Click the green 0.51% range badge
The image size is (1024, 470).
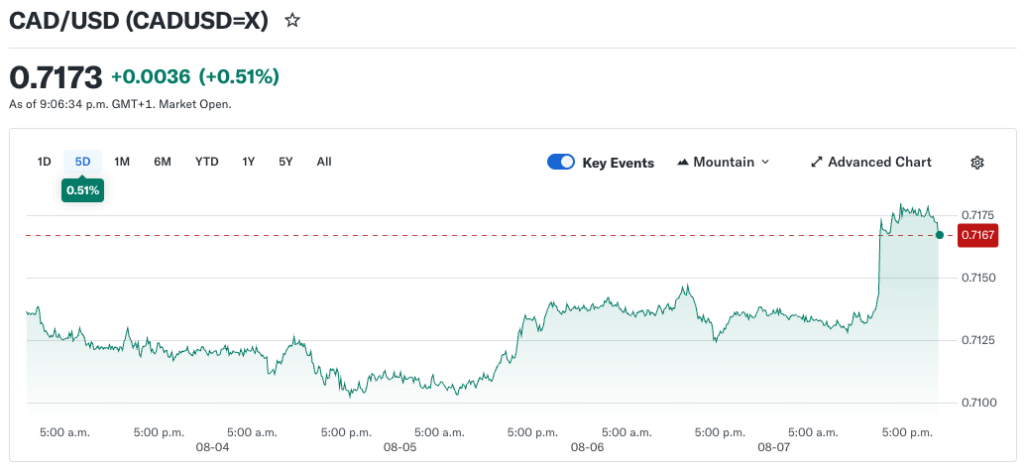point(82,191)
